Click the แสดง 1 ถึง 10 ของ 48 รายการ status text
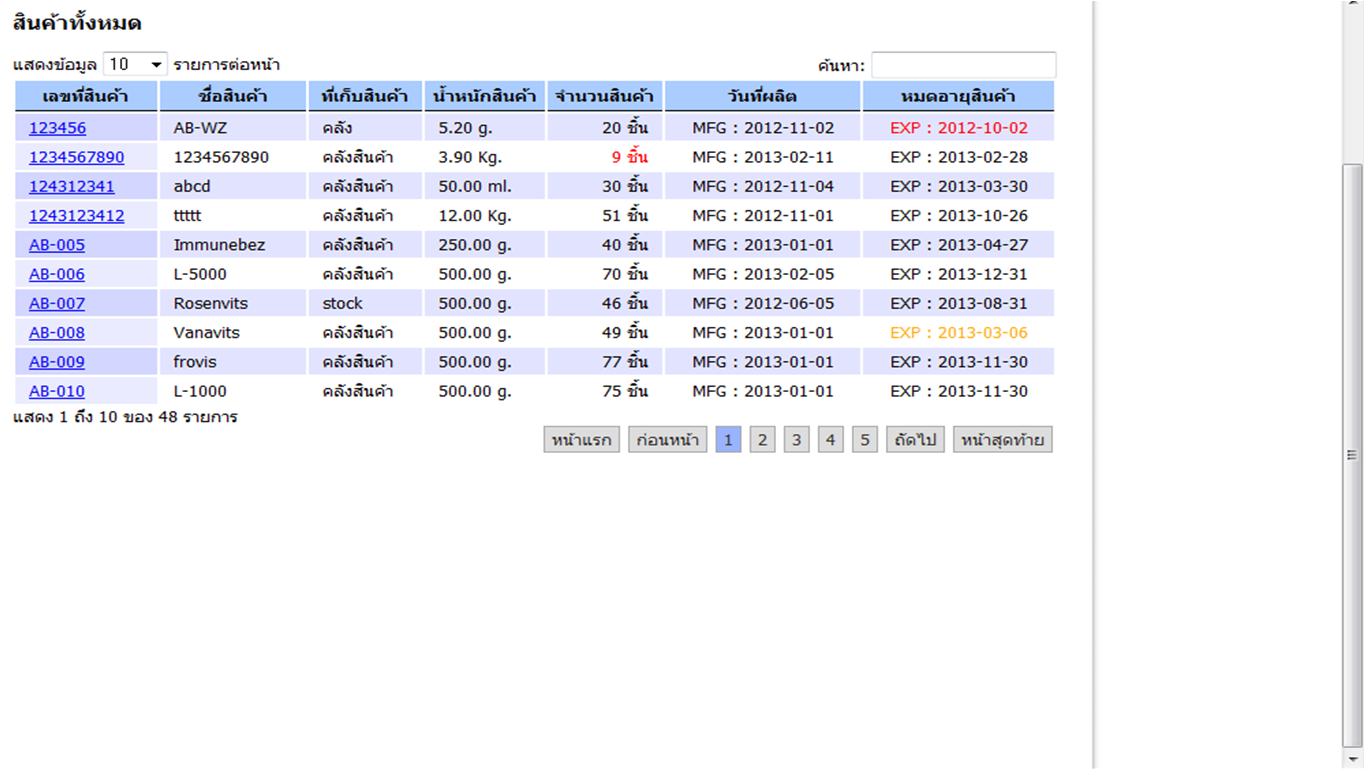Screen dimensions: 1365x770 (125, 417)
